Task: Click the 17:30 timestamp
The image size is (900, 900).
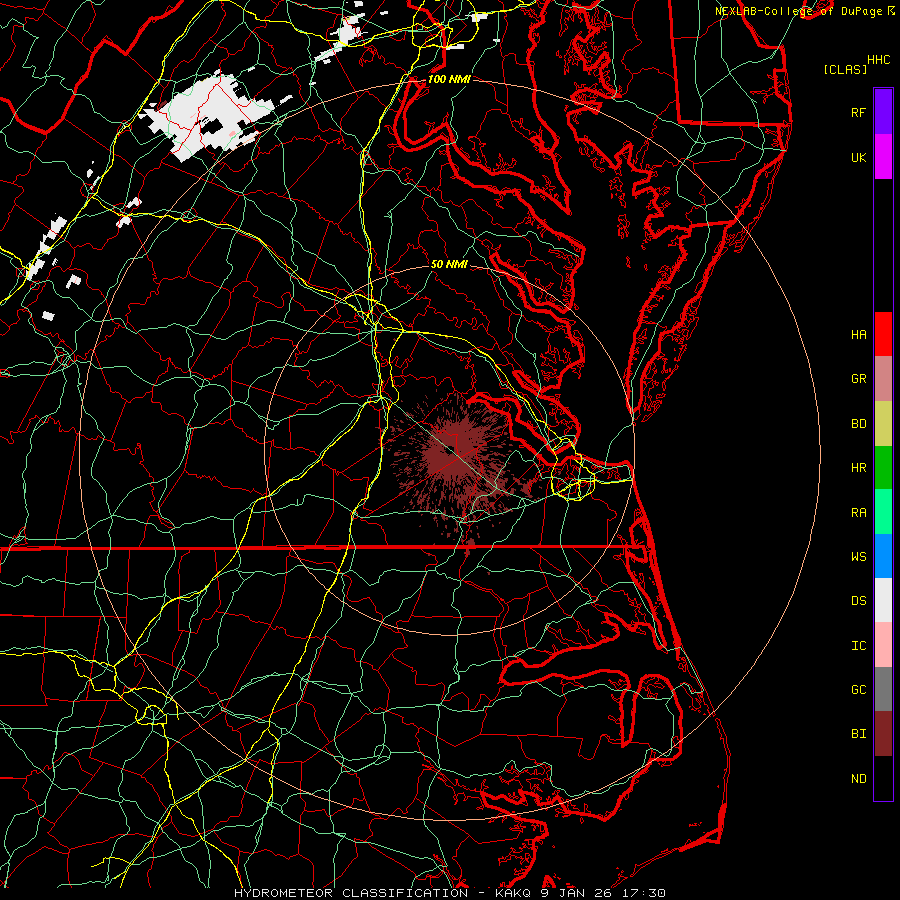Action: tap(646, 893)
